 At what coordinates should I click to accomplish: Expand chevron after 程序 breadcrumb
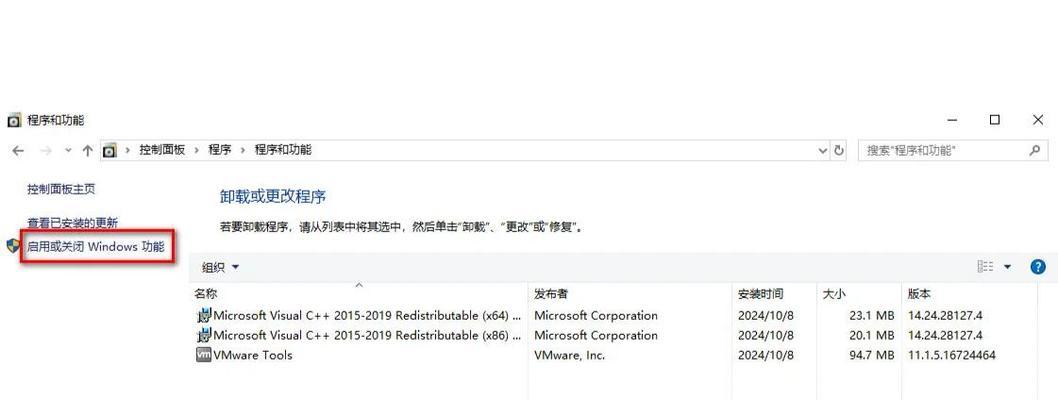(243, 150)
